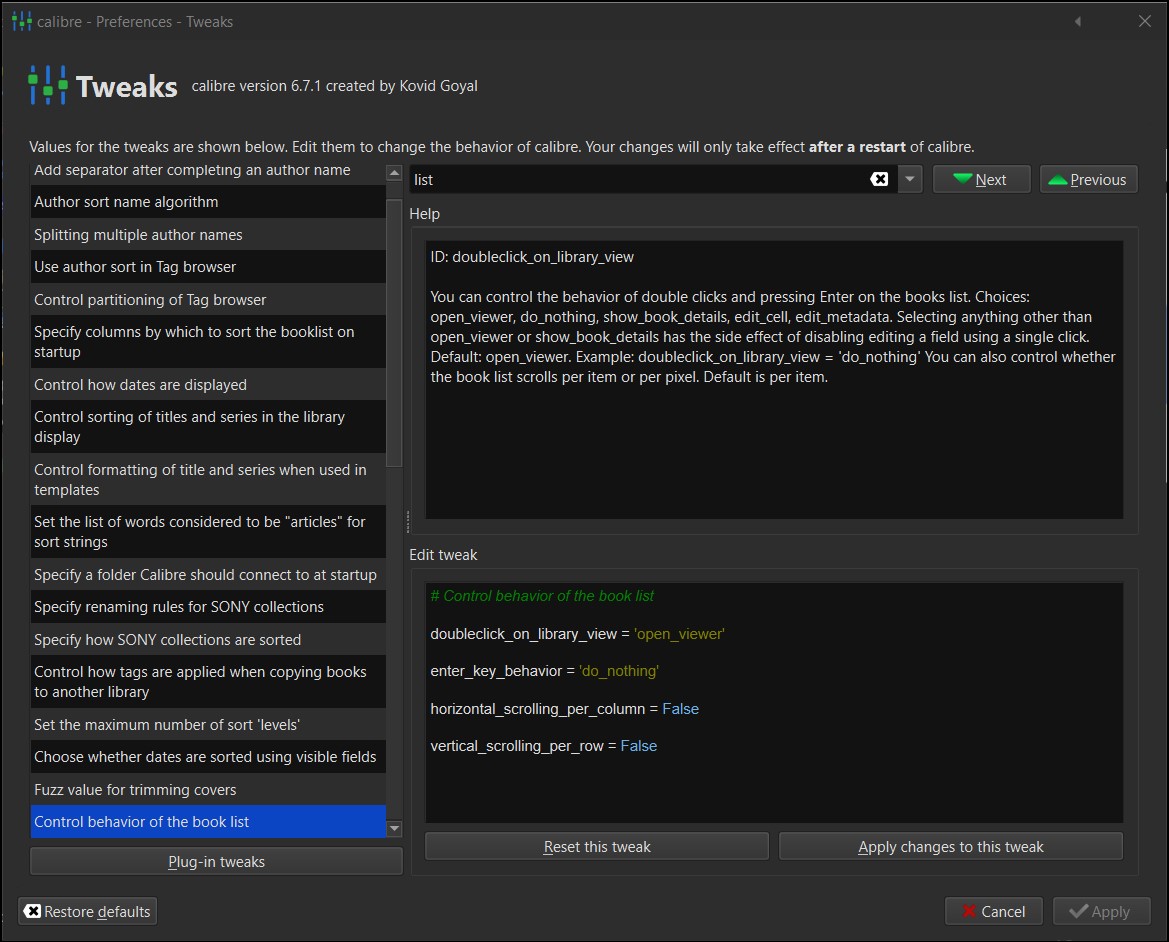The width and height of the screenshot is (1169, 942).
Task: Select 'Control sorting of titles and series in the library display'
Action: point(208,427)
